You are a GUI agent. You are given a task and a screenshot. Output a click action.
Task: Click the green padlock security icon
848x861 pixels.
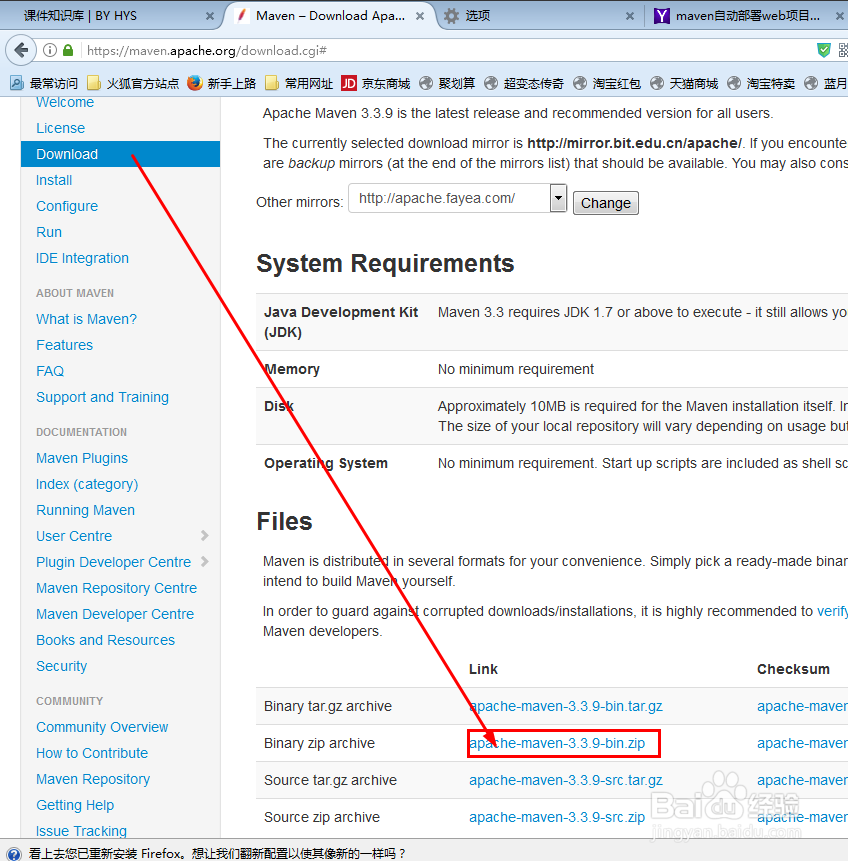pos(68,51)
